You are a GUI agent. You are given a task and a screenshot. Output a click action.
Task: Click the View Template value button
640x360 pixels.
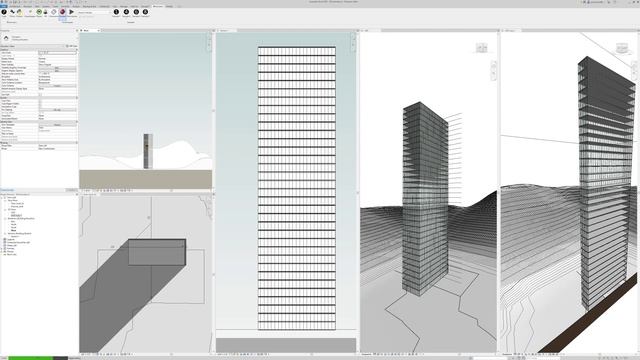57,125
